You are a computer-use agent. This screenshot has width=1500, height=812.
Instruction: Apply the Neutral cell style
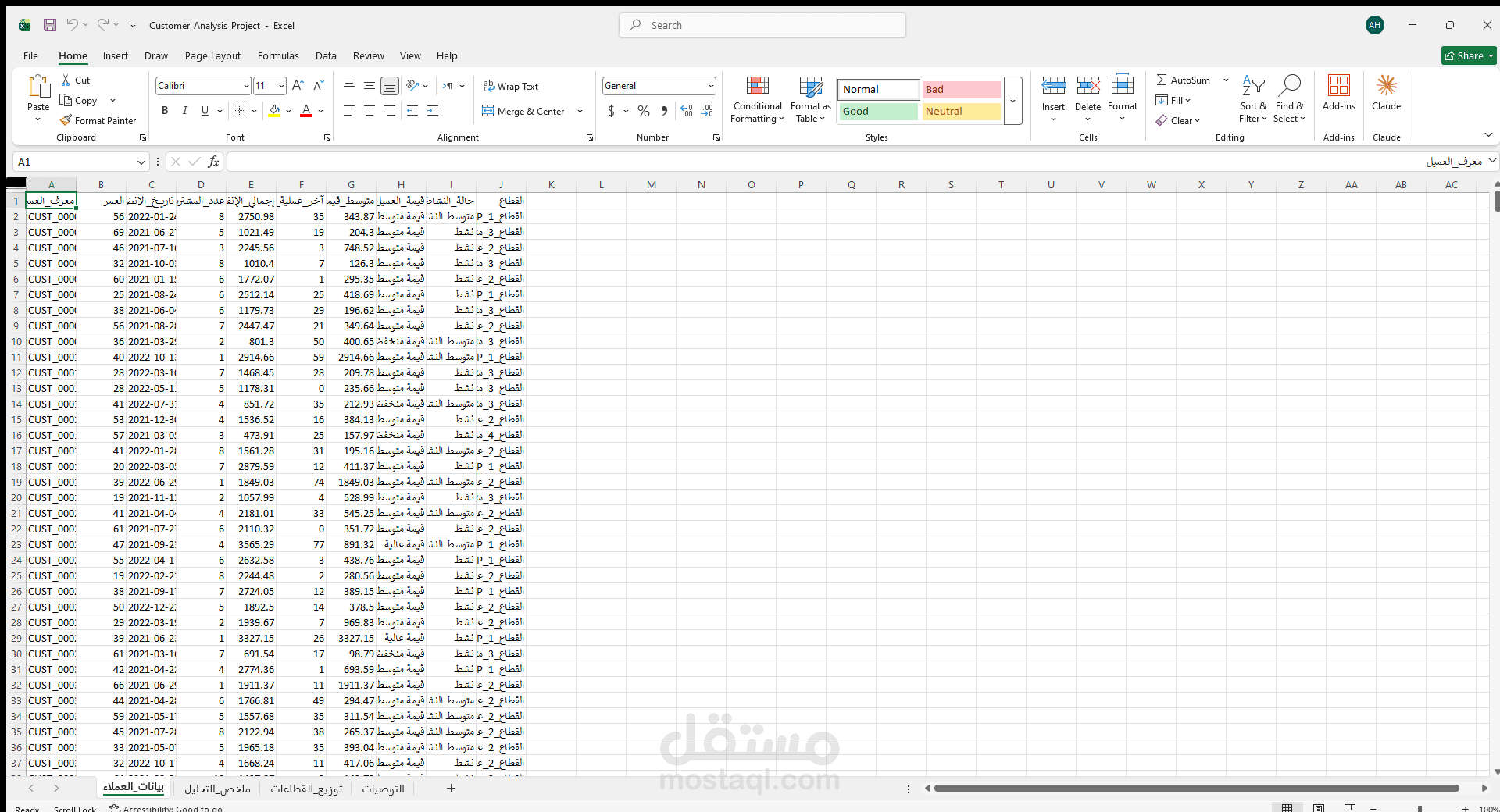(961, 112)
